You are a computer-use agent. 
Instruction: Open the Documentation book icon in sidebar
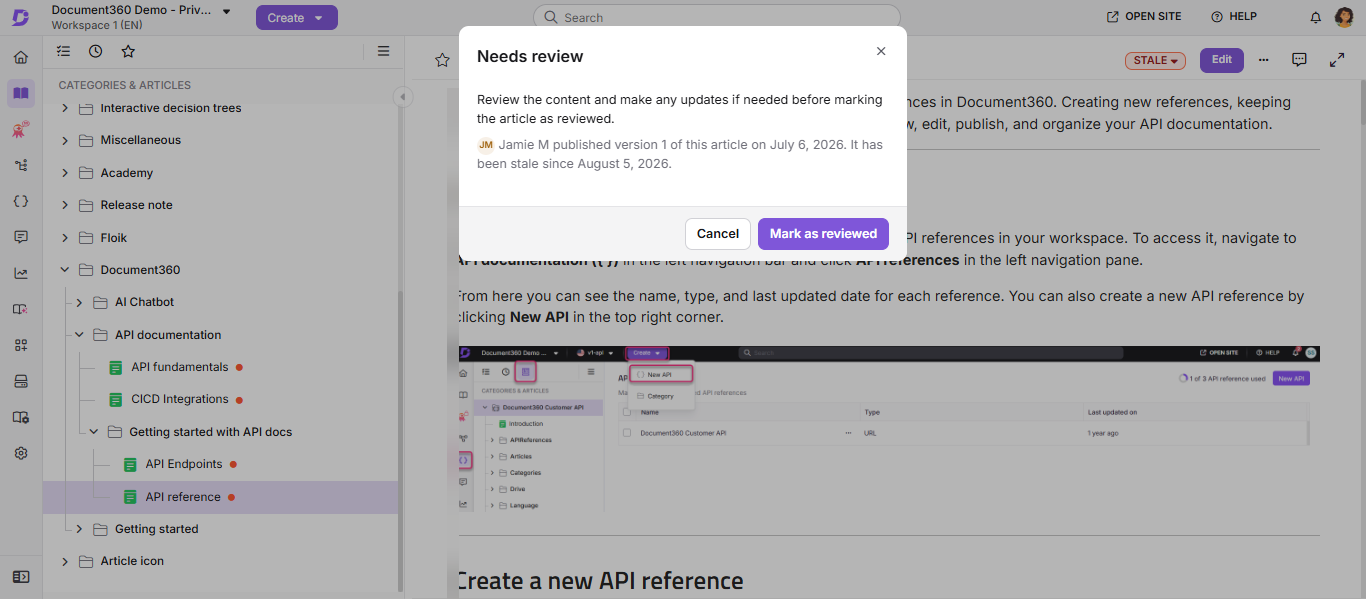point(21,93)
